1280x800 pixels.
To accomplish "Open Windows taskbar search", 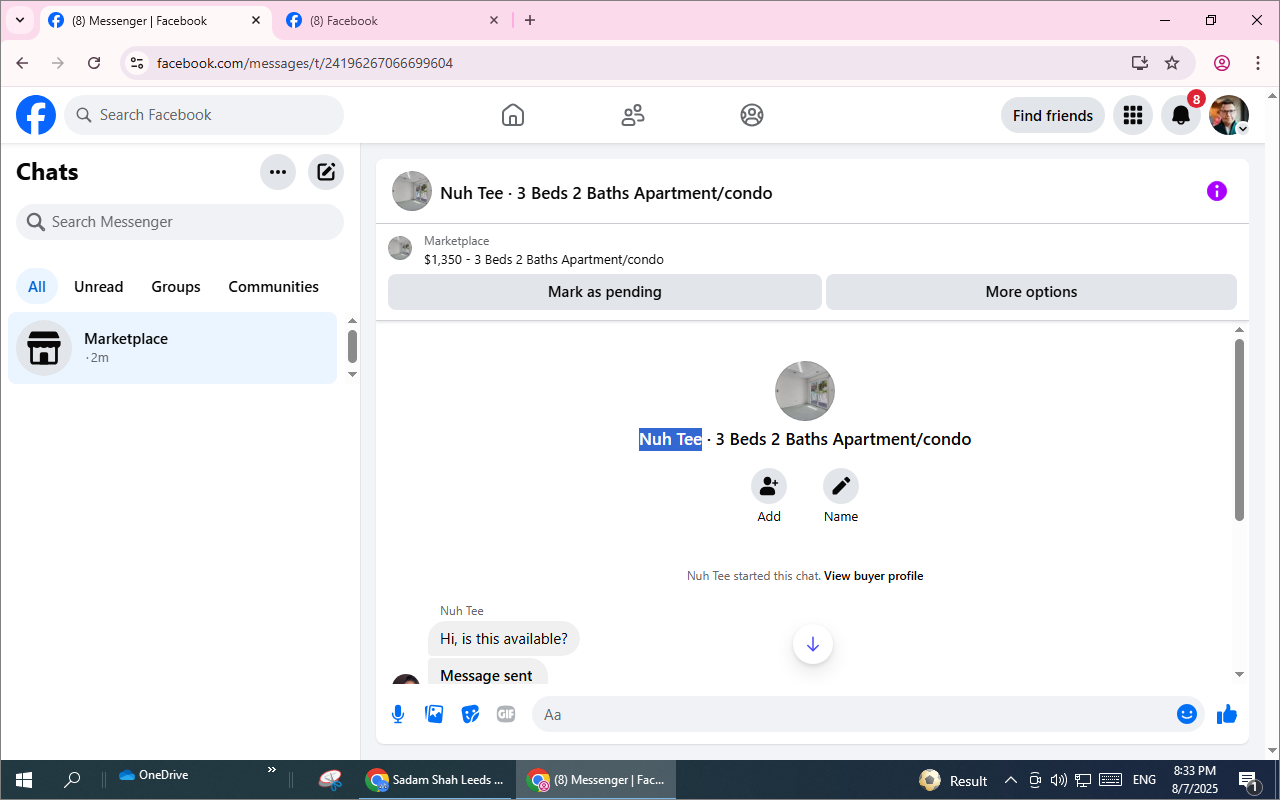I will click(x=72, y=780).
